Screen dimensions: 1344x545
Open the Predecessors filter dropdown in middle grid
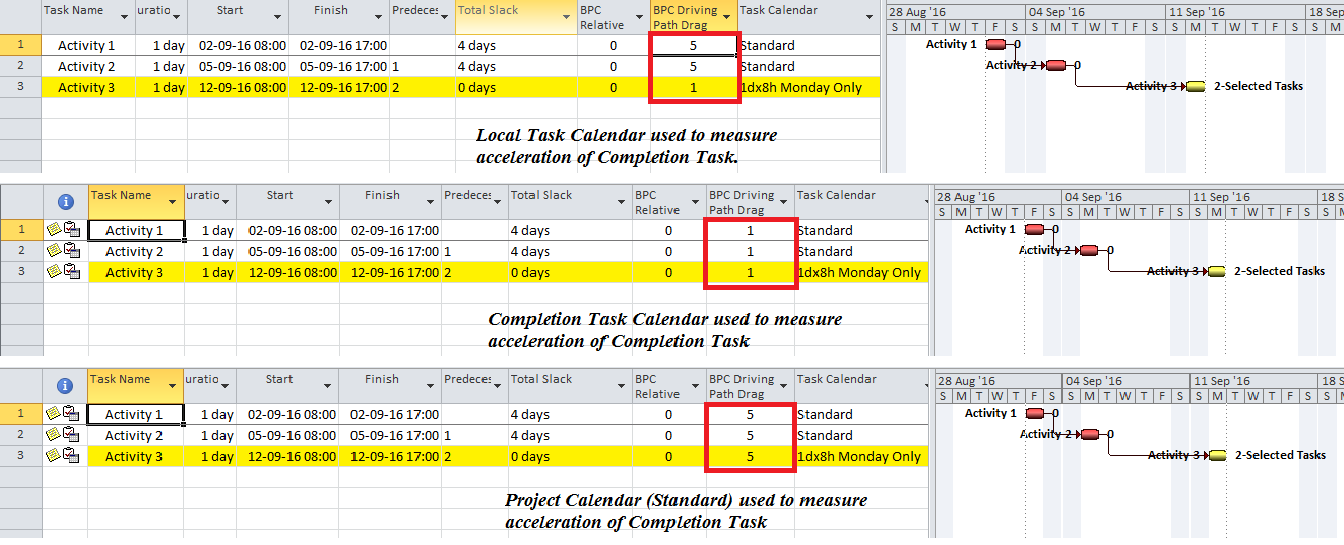(499, 202)
